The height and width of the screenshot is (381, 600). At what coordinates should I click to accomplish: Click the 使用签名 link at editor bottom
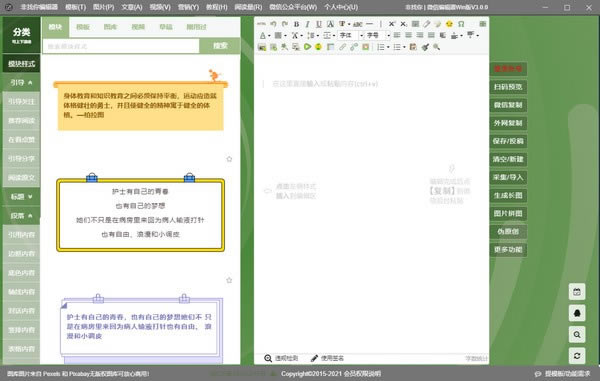[x=327, y=358]
